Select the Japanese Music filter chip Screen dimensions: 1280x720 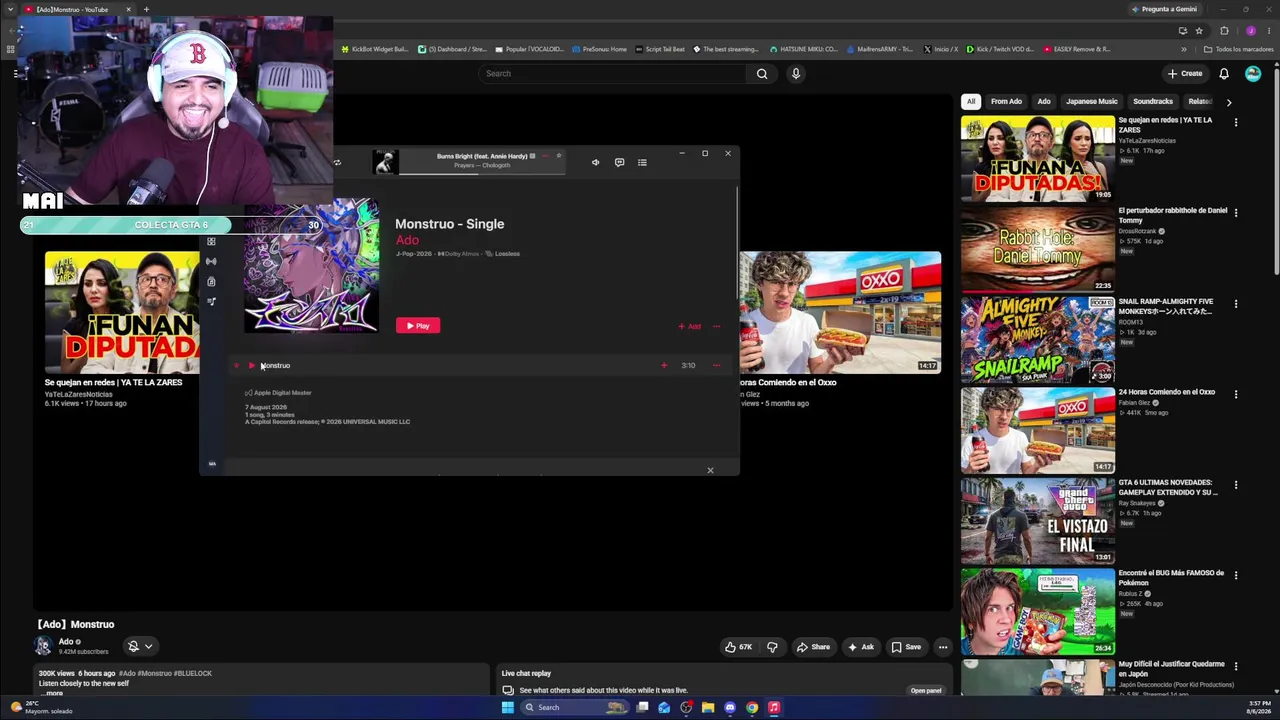[x=1092, y=101]
